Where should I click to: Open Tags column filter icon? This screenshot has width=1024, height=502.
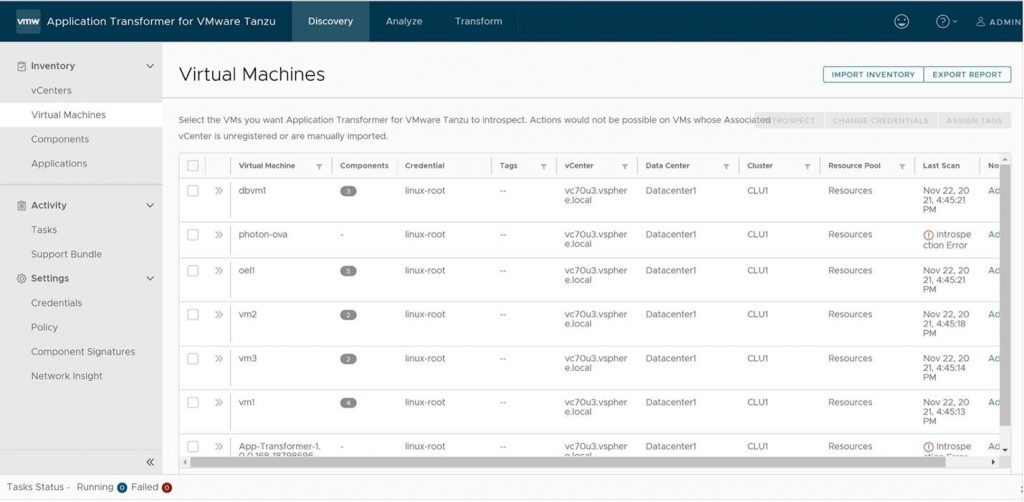(543, 166)
